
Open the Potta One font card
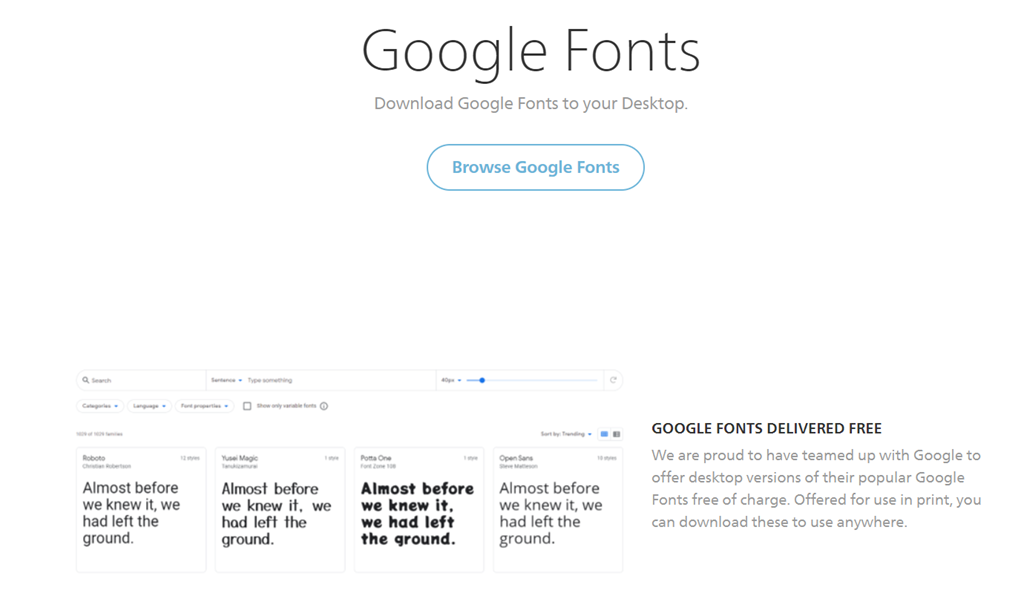coord(419,510)
